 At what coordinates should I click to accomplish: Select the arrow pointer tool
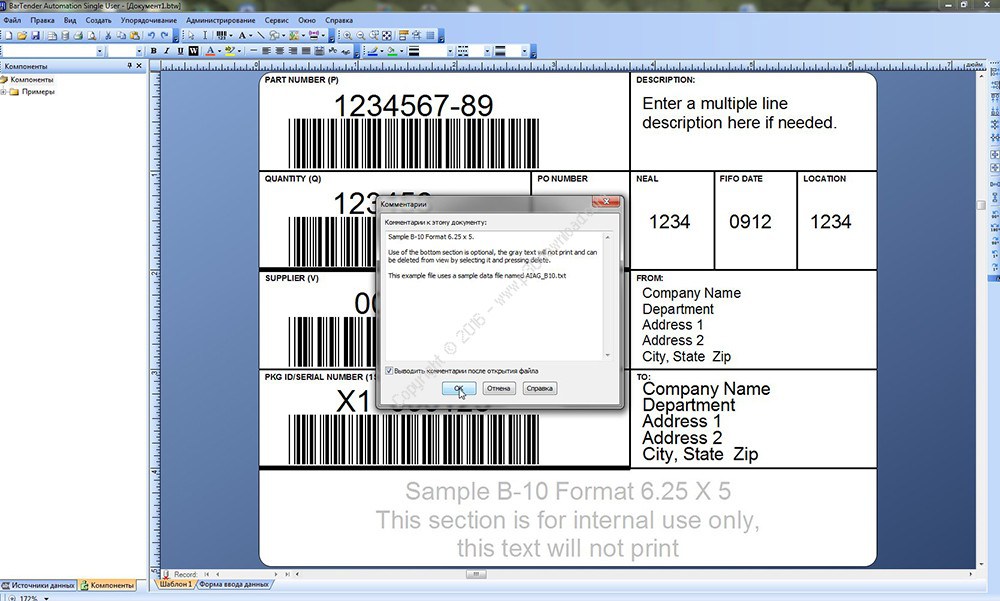(x=191, y=36)
